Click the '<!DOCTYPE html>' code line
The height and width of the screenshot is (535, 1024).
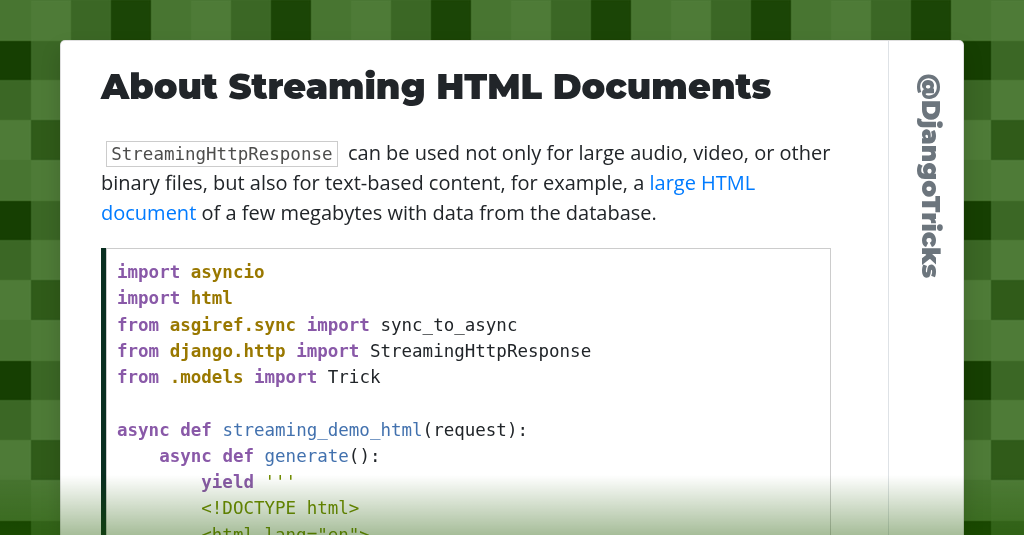tap(280, 508)
